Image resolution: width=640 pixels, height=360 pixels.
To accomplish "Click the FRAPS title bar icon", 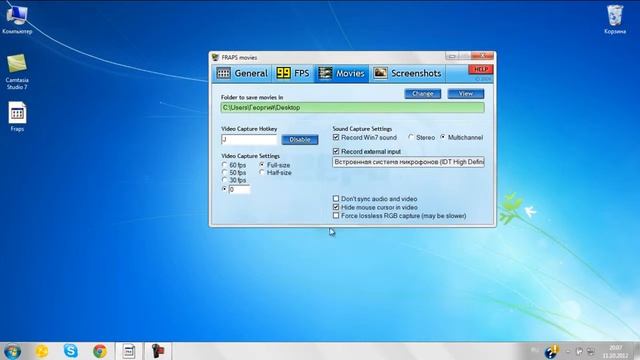I will click(x=215, y=58).
